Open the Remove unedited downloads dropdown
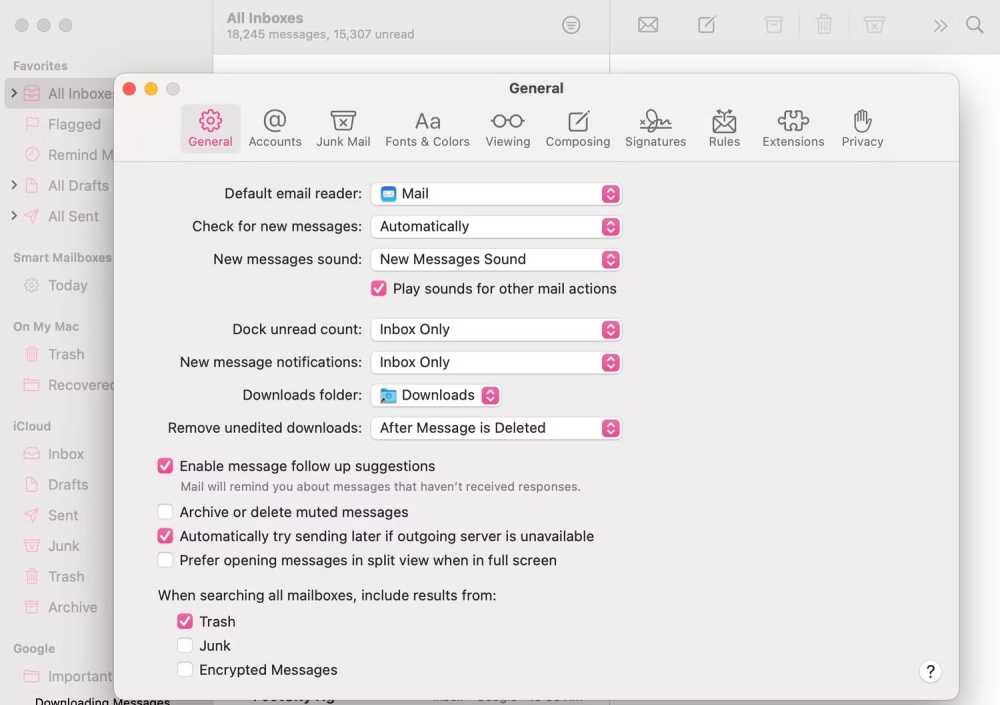The height and width of the screenshot is (705, 1000). pos(496,428)
